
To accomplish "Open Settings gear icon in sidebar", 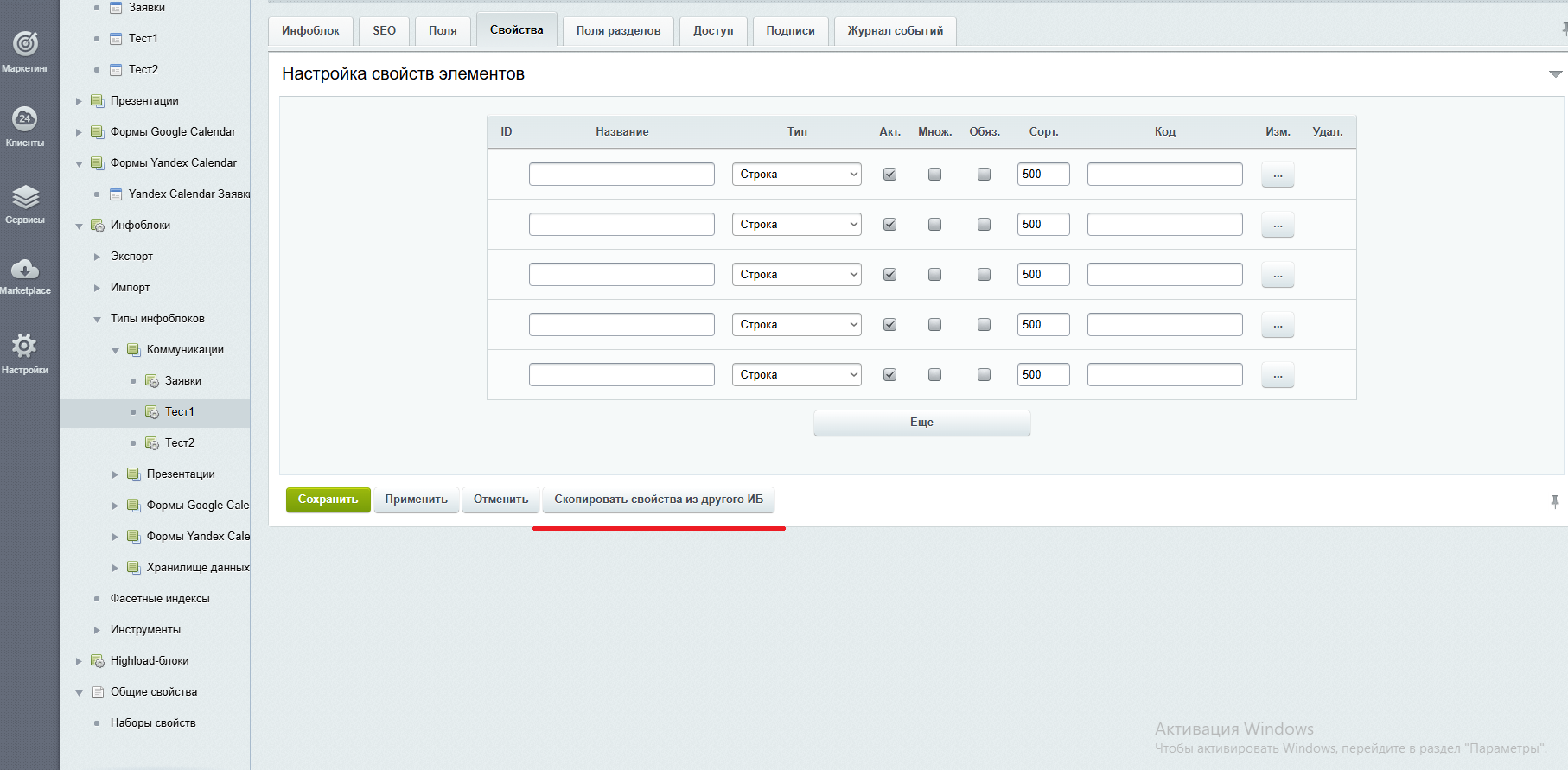I will pyautogui.click(x=24, y=347).
